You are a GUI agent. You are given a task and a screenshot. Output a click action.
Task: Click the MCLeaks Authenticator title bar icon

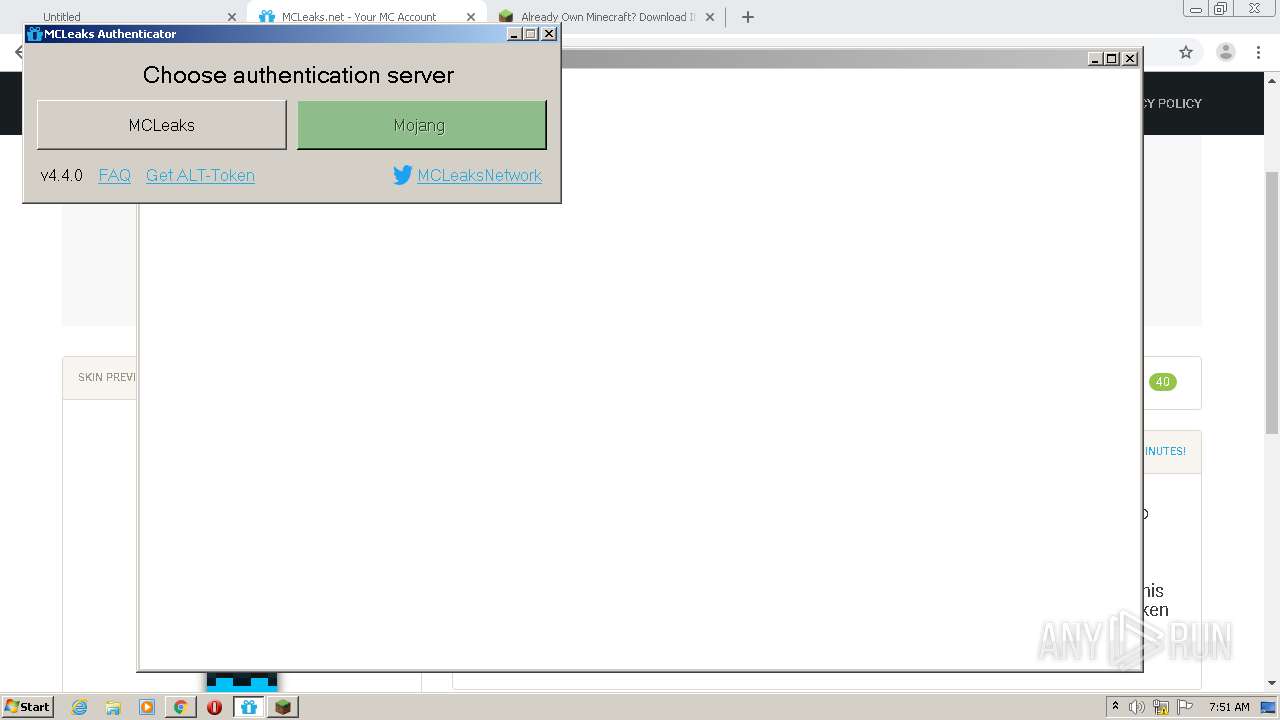click(x=35, y=34)
